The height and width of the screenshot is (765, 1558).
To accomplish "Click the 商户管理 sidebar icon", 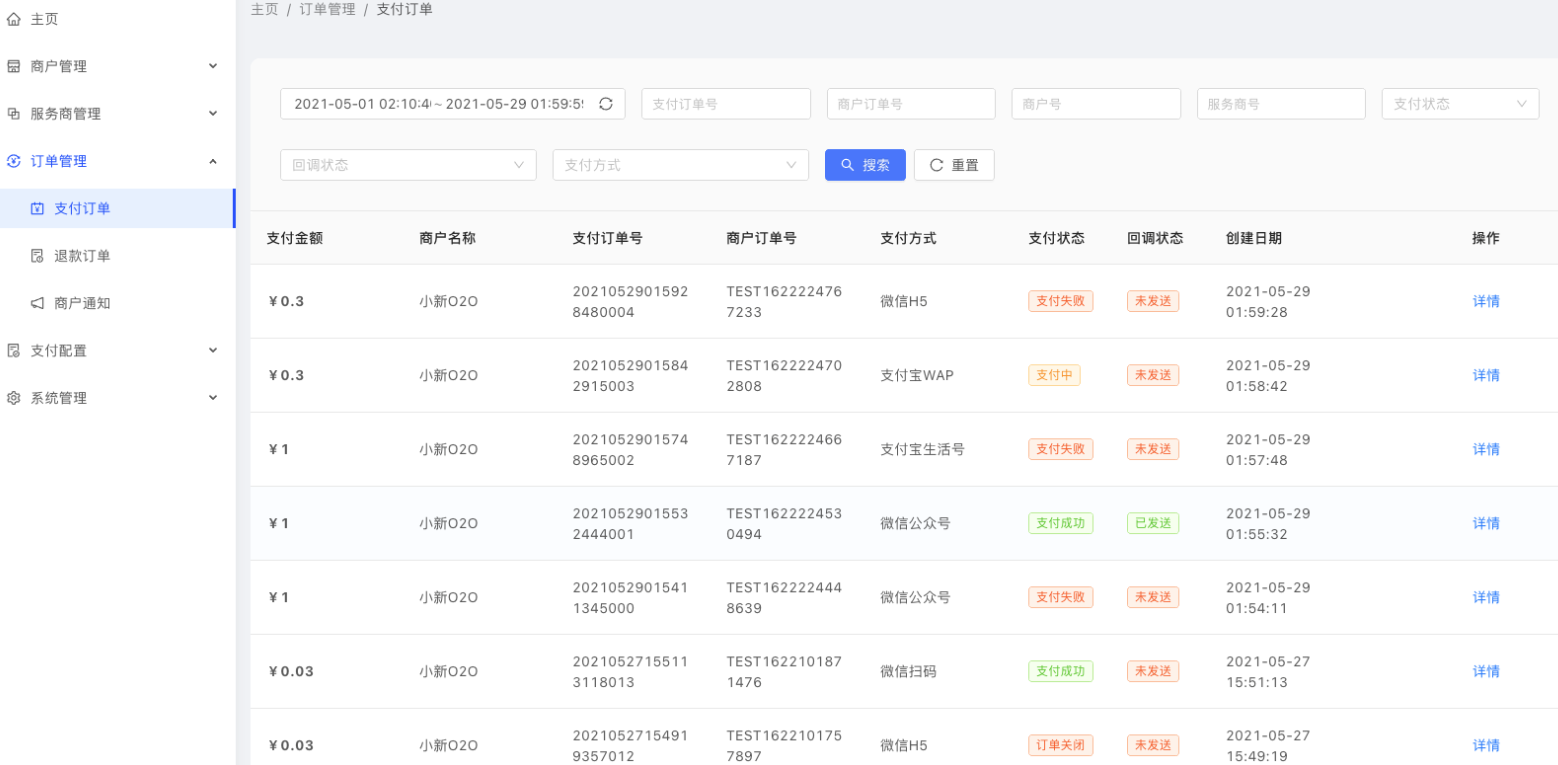I will 14,66.
